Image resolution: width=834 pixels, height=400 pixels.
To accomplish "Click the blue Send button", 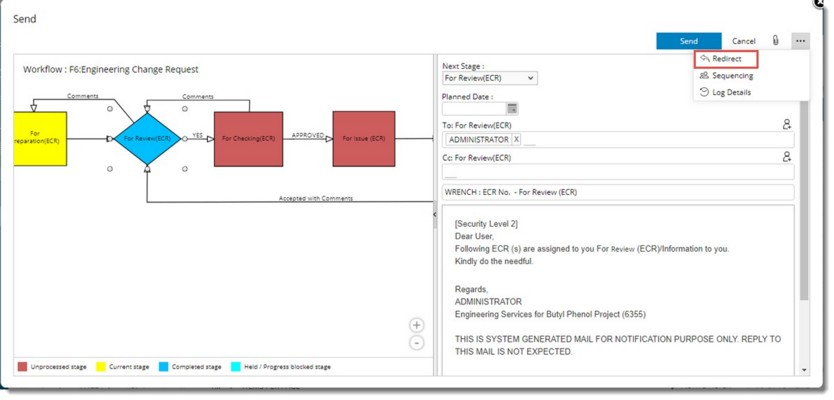I will 688,41.
